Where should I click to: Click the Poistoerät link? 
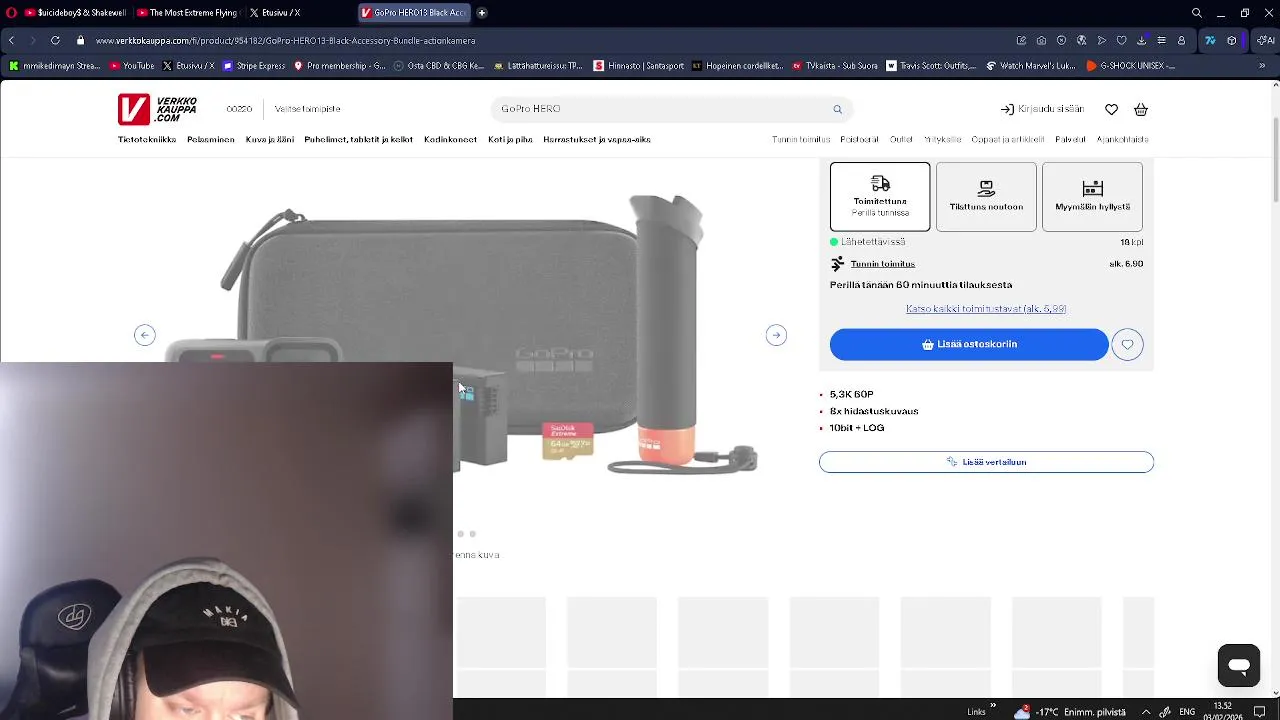point(860,140)
